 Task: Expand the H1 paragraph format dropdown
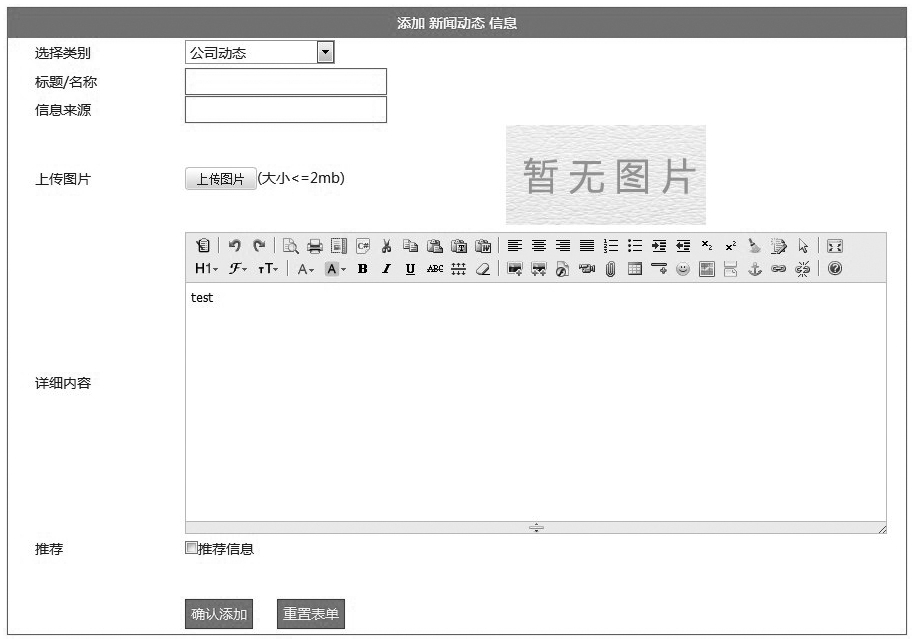pyautogui.click(x=207, y=268)
